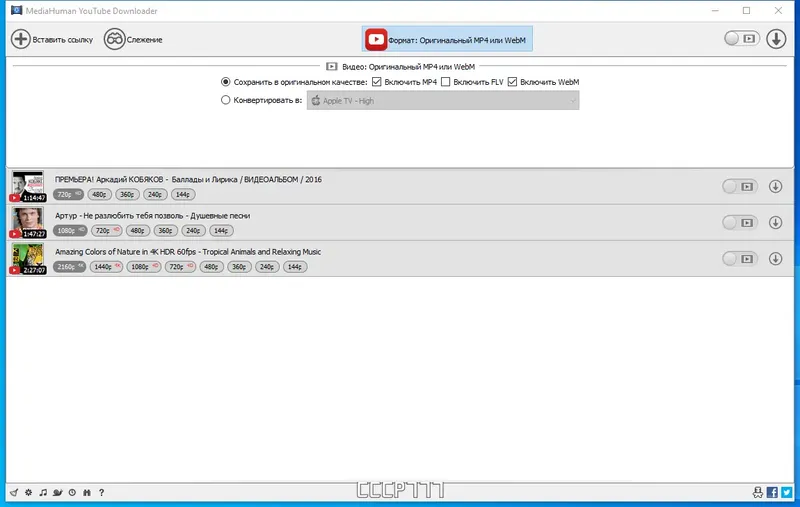Choose 480p for the Артур video

(x=138, y=231)
